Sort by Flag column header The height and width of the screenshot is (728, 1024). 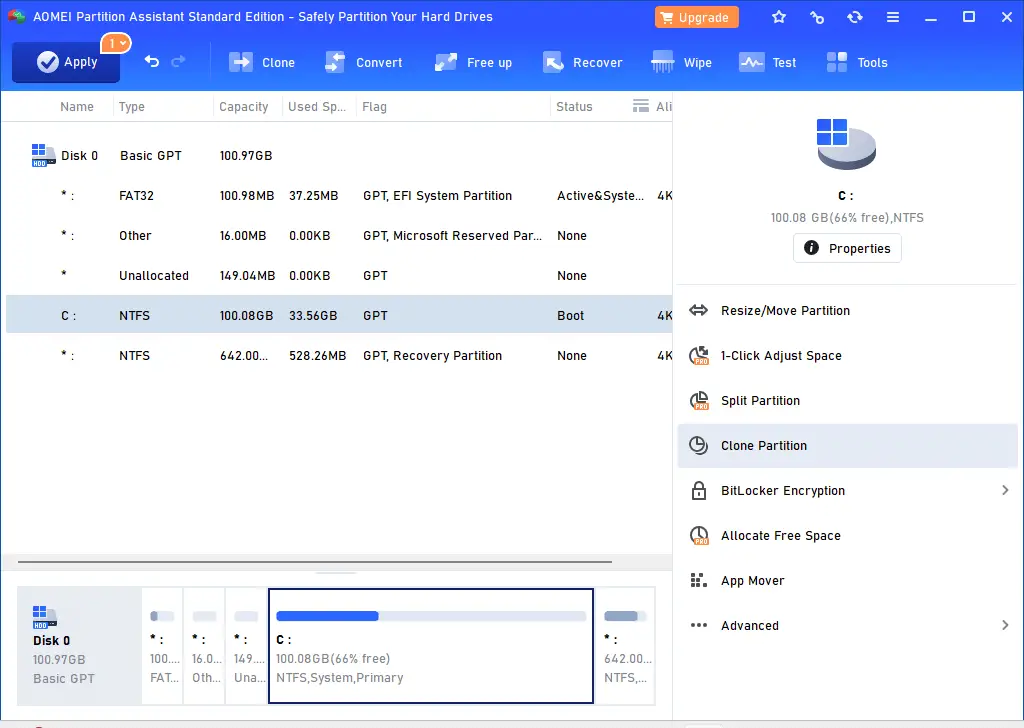[x=374, y=106]
